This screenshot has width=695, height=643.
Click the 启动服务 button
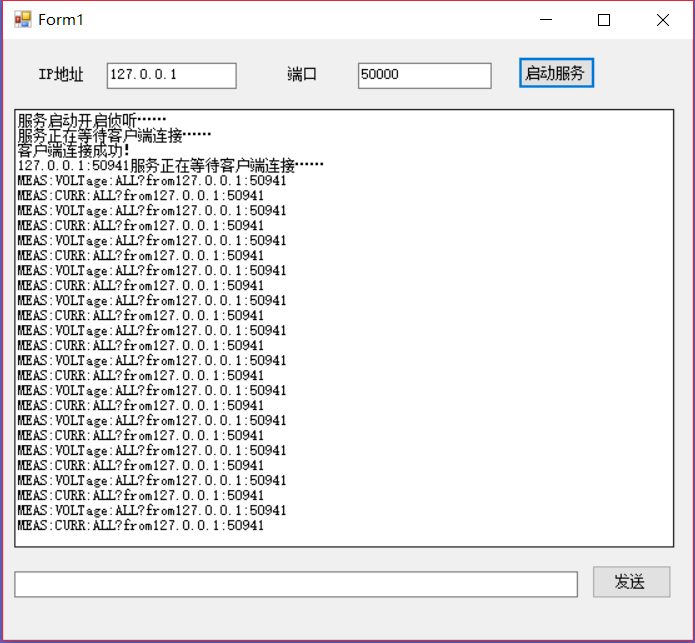[x=556, y=73]
